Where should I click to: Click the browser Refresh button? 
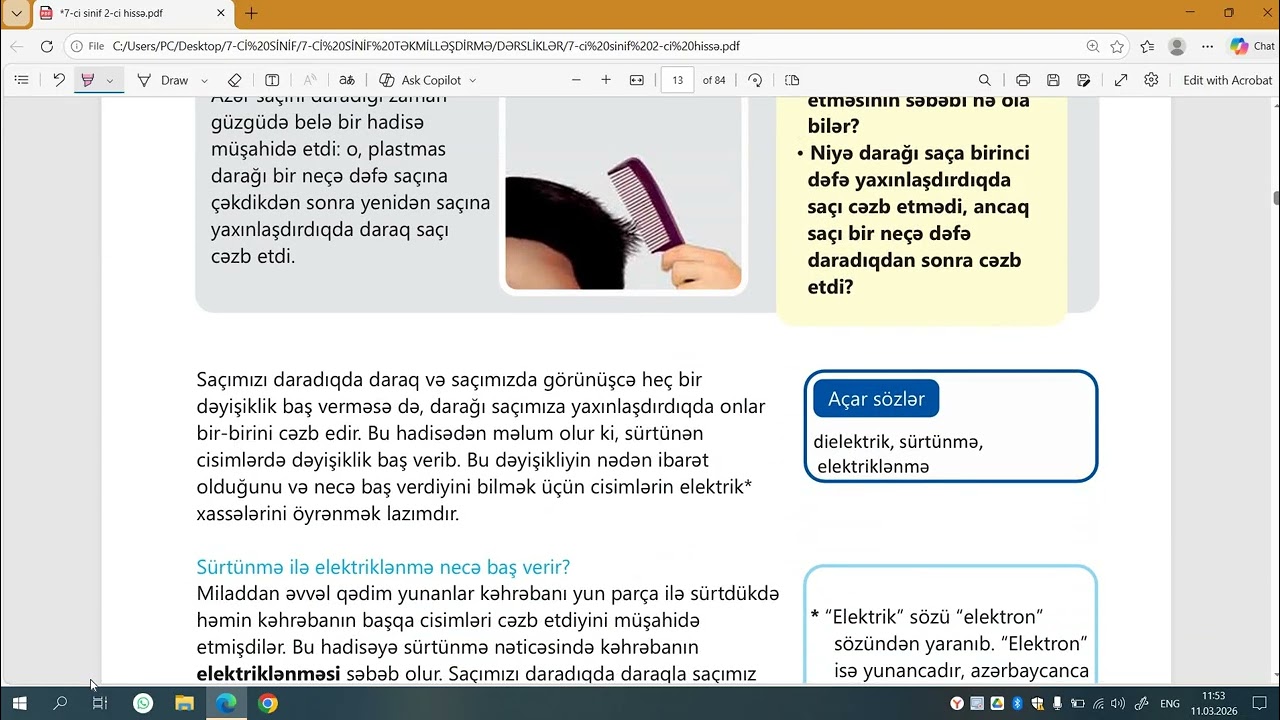pyautogui.click(x=46, y=46)
